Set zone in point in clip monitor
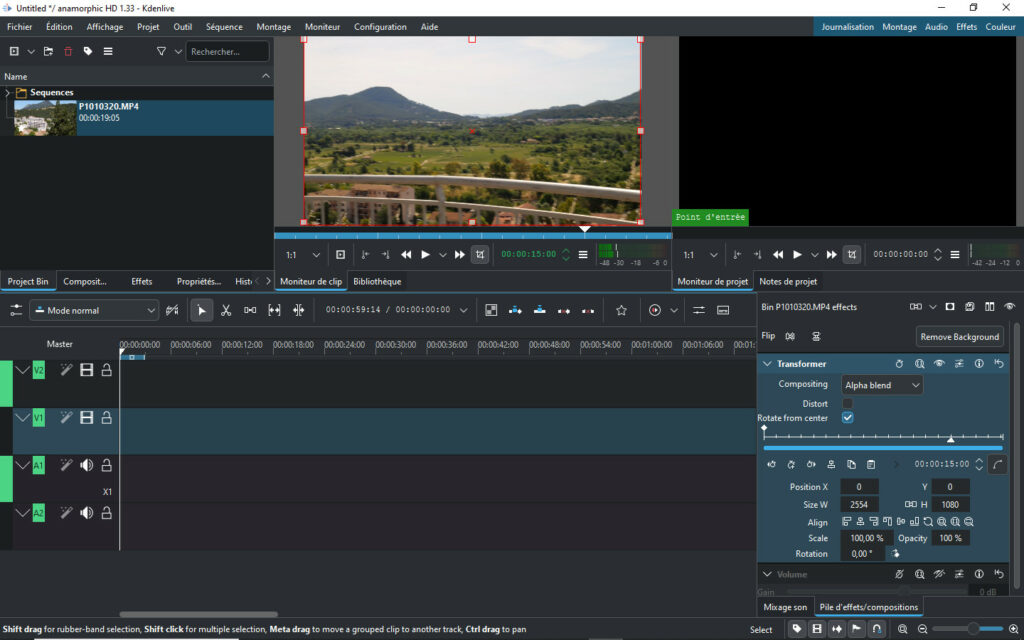 (365, 255)
